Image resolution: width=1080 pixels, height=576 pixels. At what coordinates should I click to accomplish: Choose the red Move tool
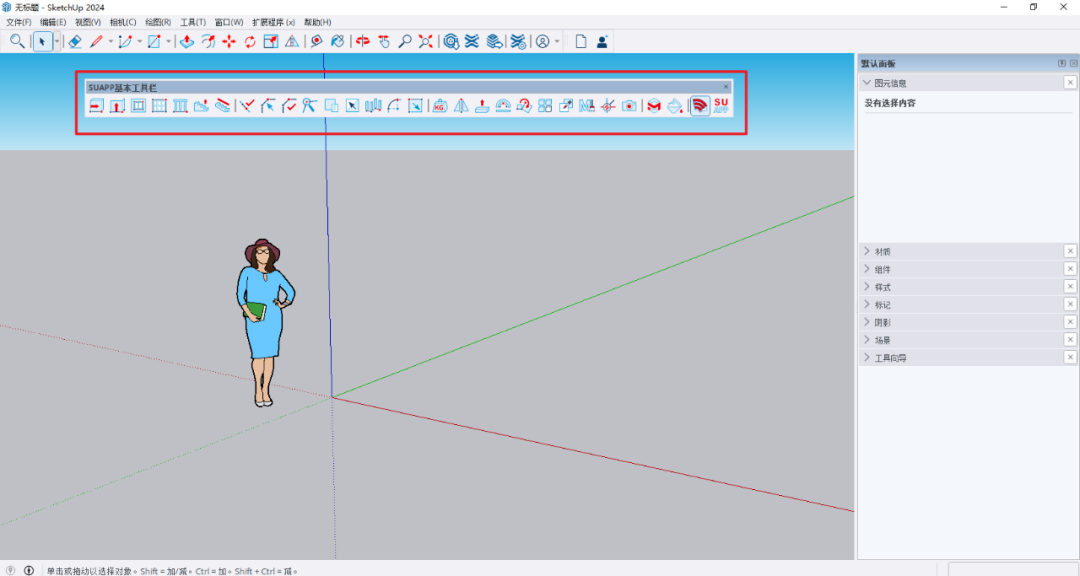[229, 42]
